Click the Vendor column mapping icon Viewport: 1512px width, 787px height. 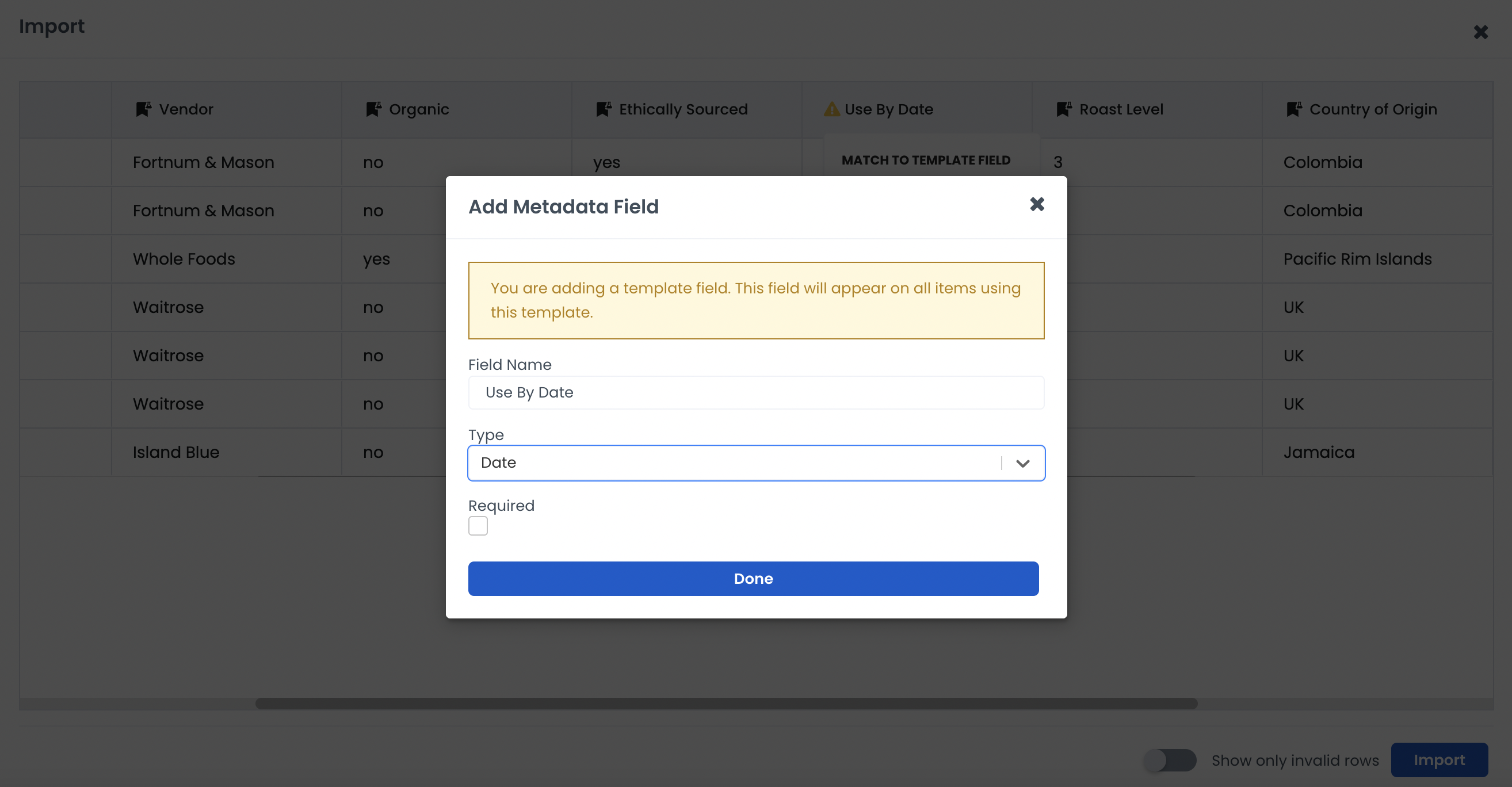pyautogui.click(x=143, y=109)
